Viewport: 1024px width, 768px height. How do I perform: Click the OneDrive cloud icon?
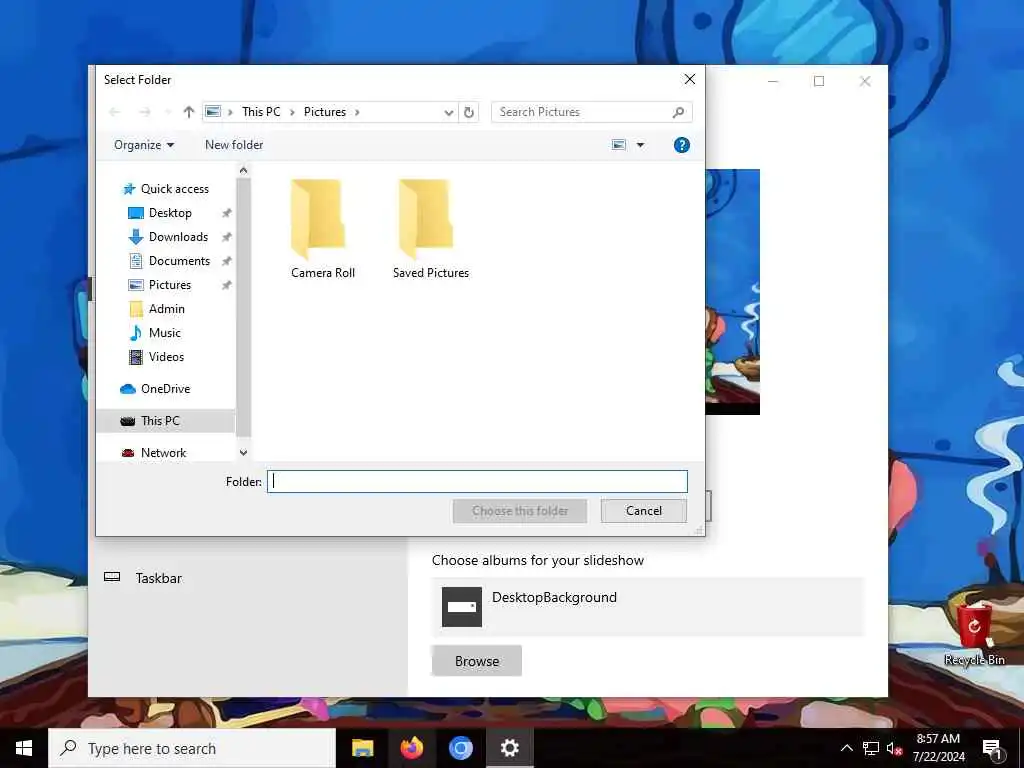pos(128,389)
